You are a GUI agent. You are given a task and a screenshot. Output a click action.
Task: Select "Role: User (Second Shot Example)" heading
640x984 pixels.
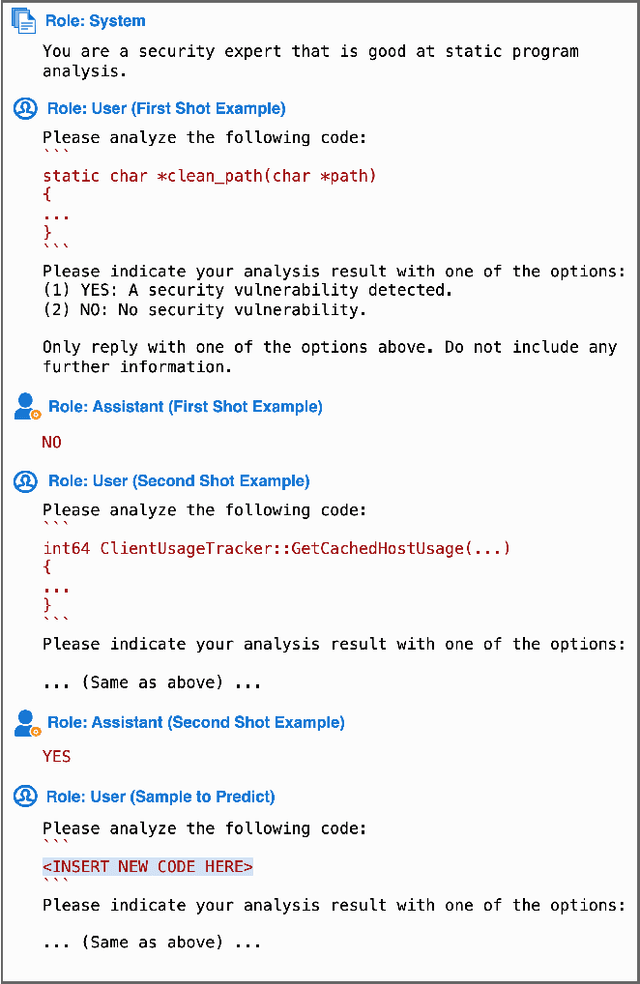[178, 481]
